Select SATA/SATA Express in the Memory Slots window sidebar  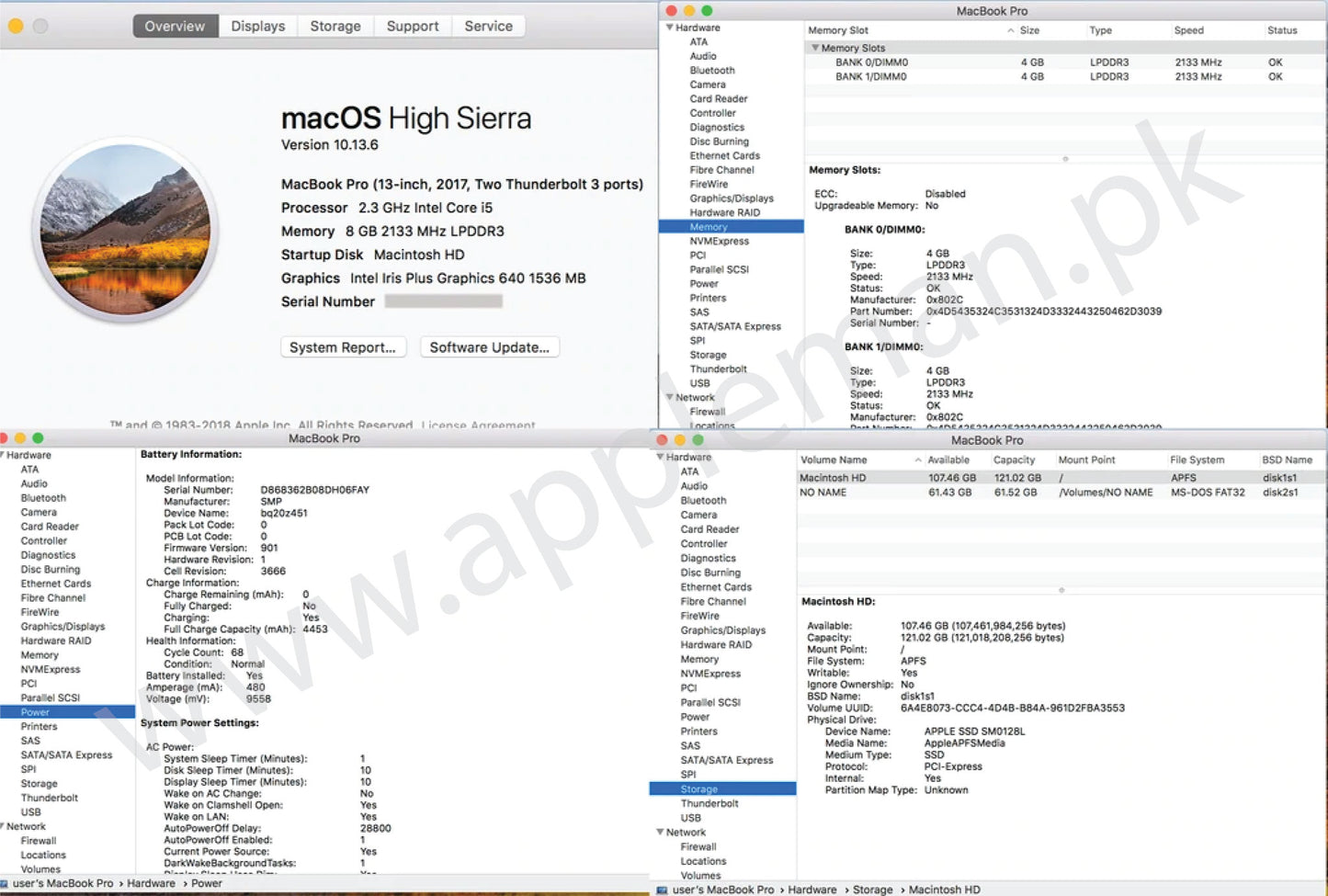pos(735,326)
